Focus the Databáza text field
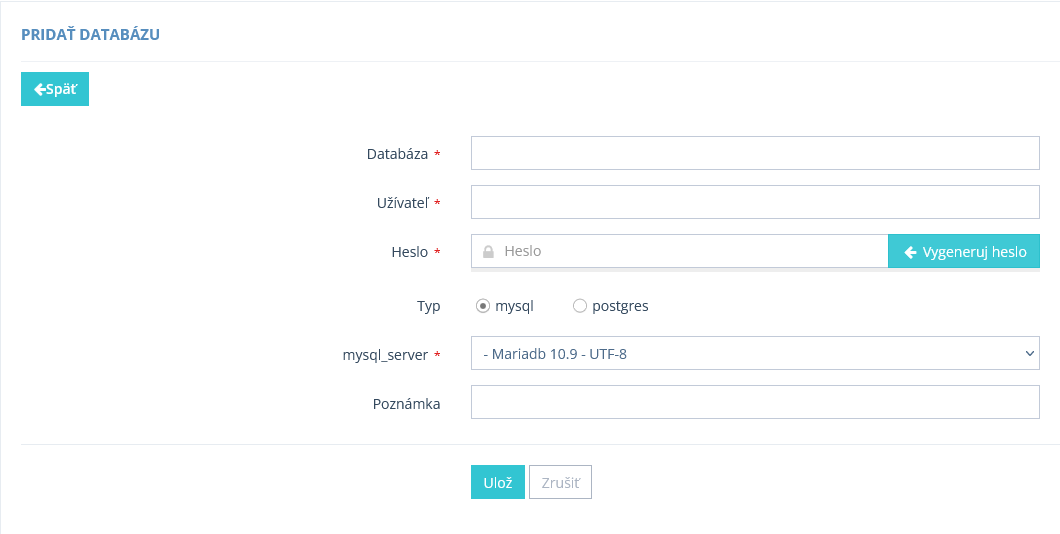The image size is (1060, 534). pyautogui.click(x=755, y=153)
